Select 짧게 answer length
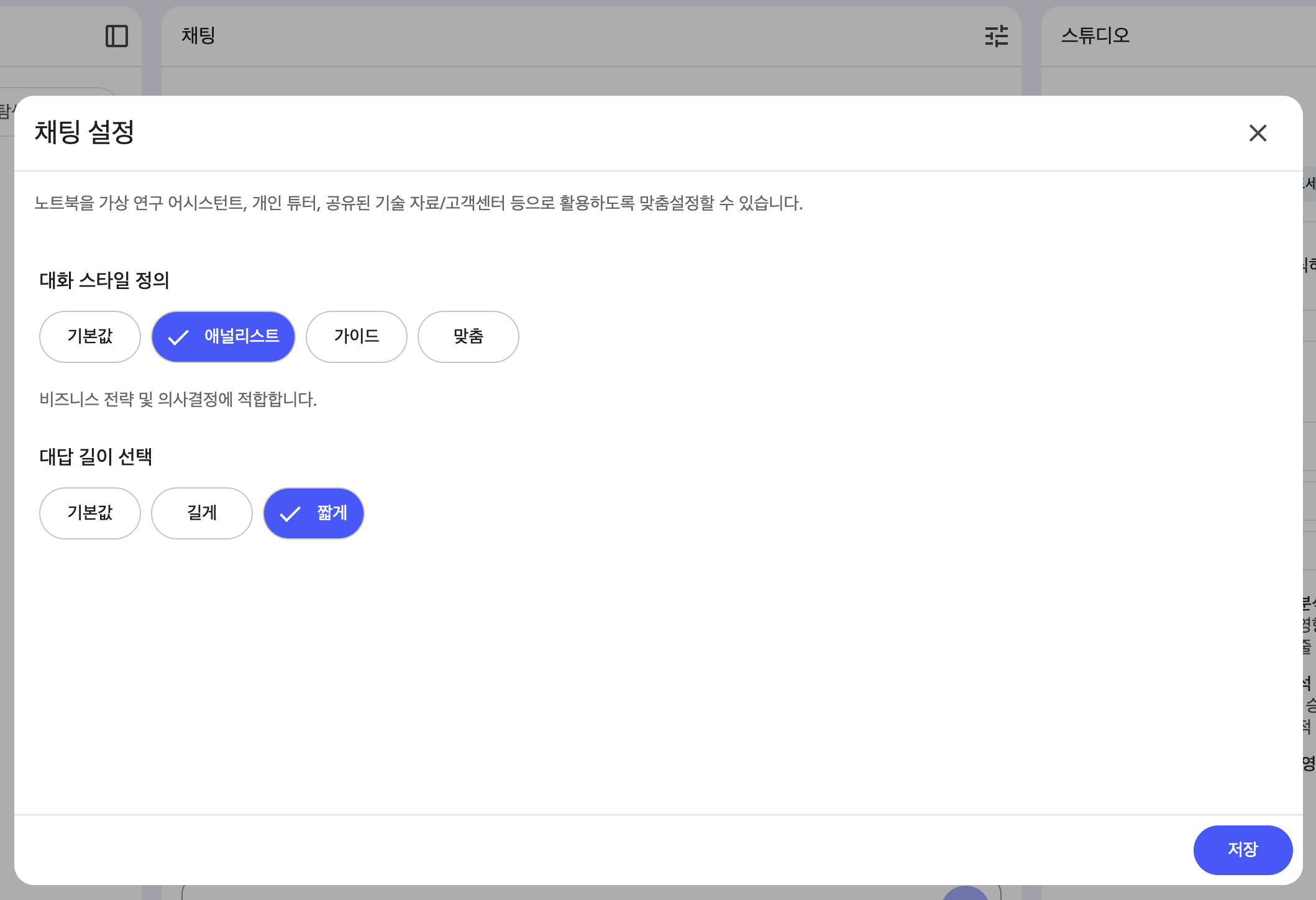1316x900 pixels. coord(331,513)
